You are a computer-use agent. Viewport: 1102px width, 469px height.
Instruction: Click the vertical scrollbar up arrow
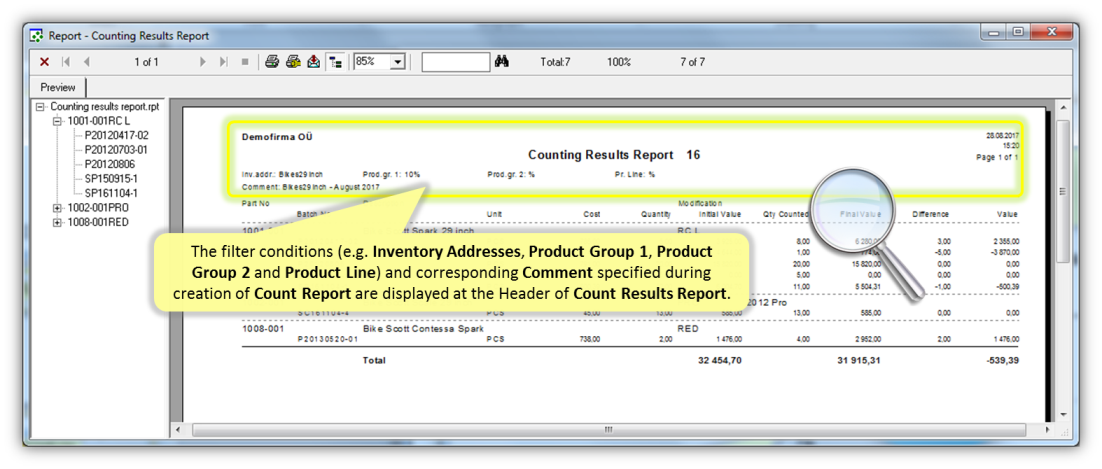pyautogui.click(x=1063, y=108)
